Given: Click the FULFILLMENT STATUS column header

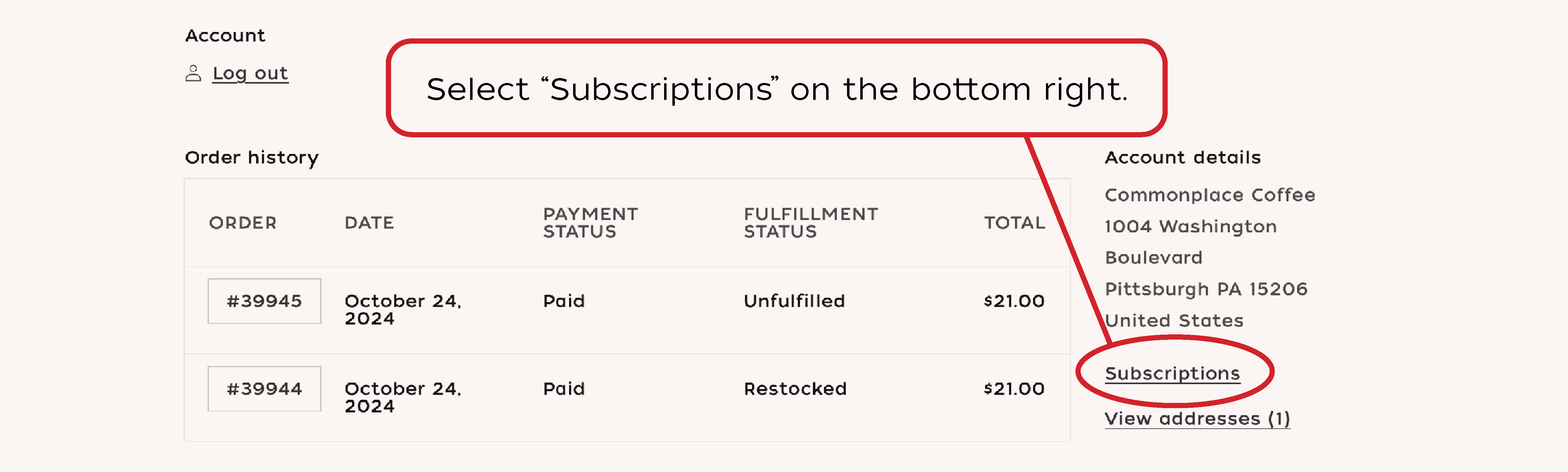Looking at the screenshot, I should click(x=810, y=222).
